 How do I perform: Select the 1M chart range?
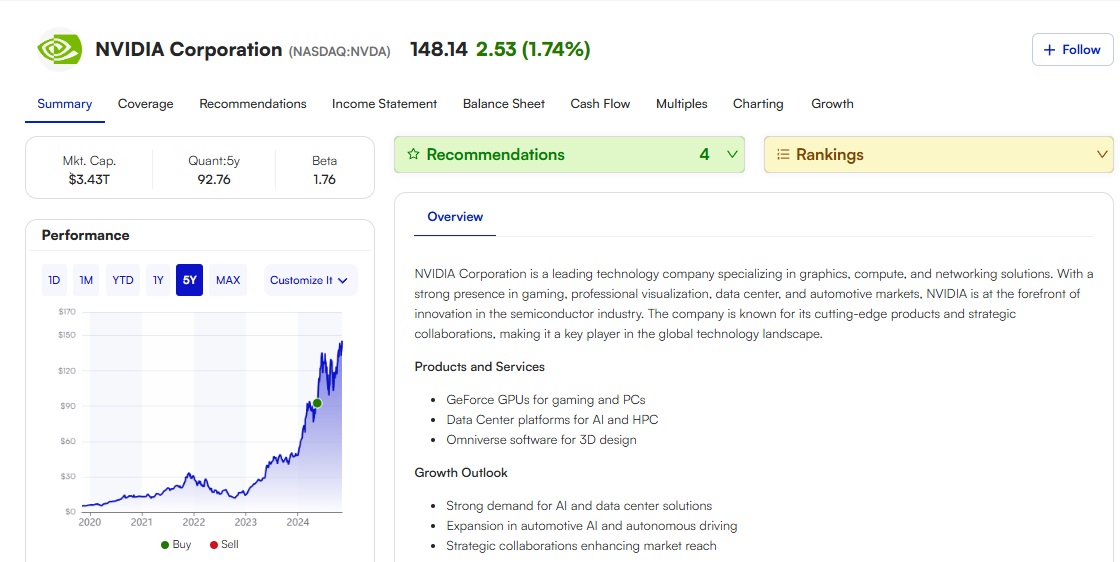click(86, 280)
